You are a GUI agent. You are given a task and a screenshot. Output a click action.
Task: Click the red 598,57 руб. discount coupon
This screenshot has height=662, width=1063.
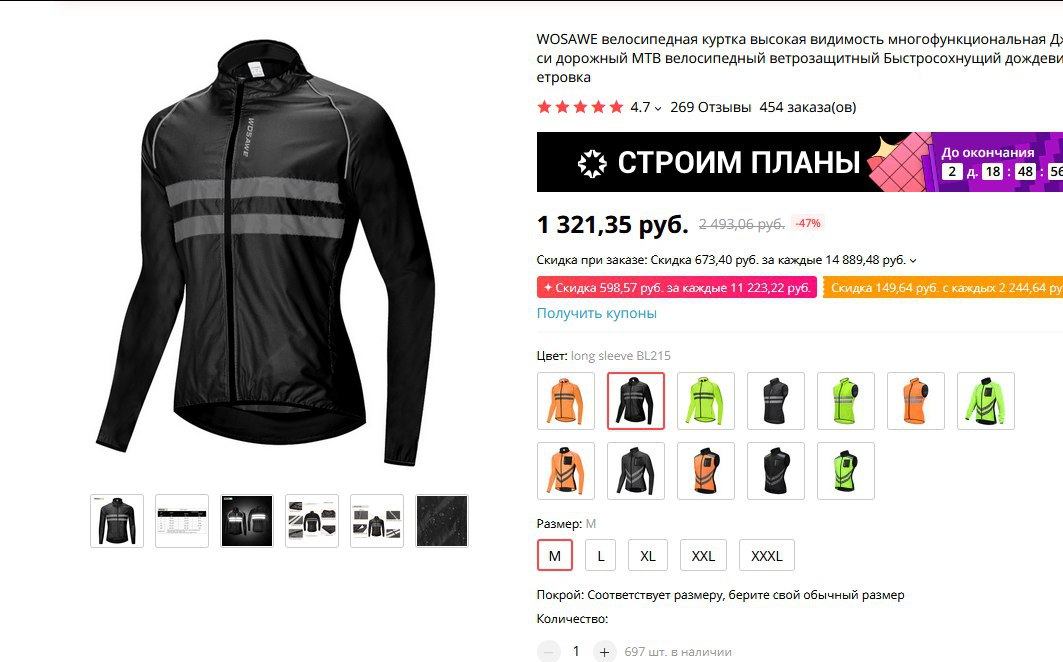click(677, 288)
